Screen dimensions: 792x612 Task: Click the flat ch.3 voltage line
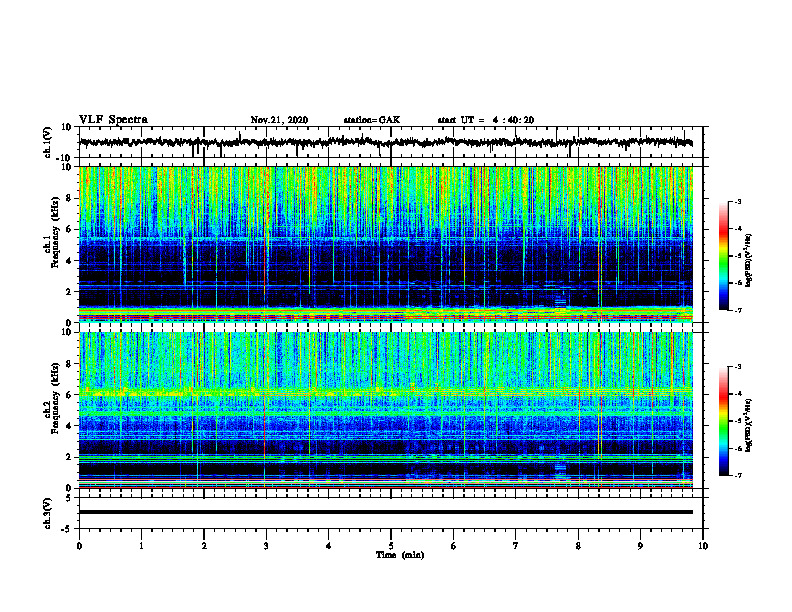386,512
